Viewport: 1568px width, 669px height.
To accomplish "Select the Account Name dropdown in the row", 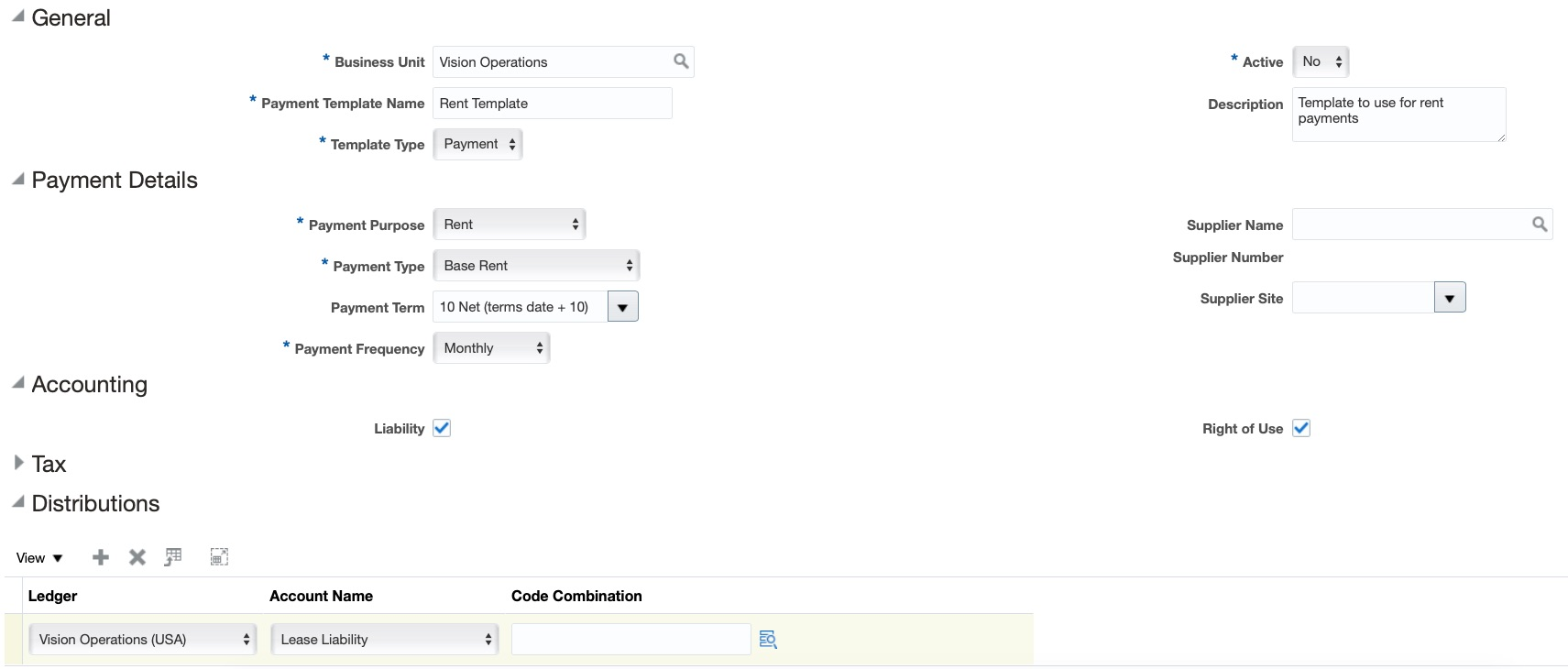I will 385,640.
